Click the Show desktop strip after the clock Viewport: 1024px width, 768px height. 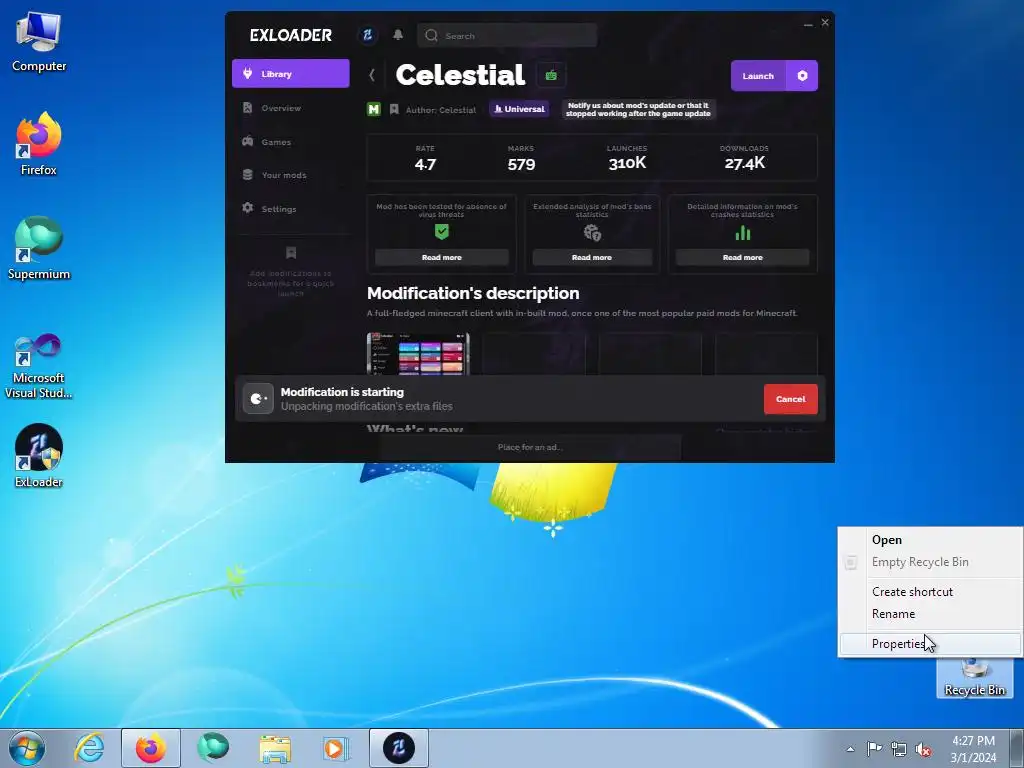click(x=1017, y=748)
